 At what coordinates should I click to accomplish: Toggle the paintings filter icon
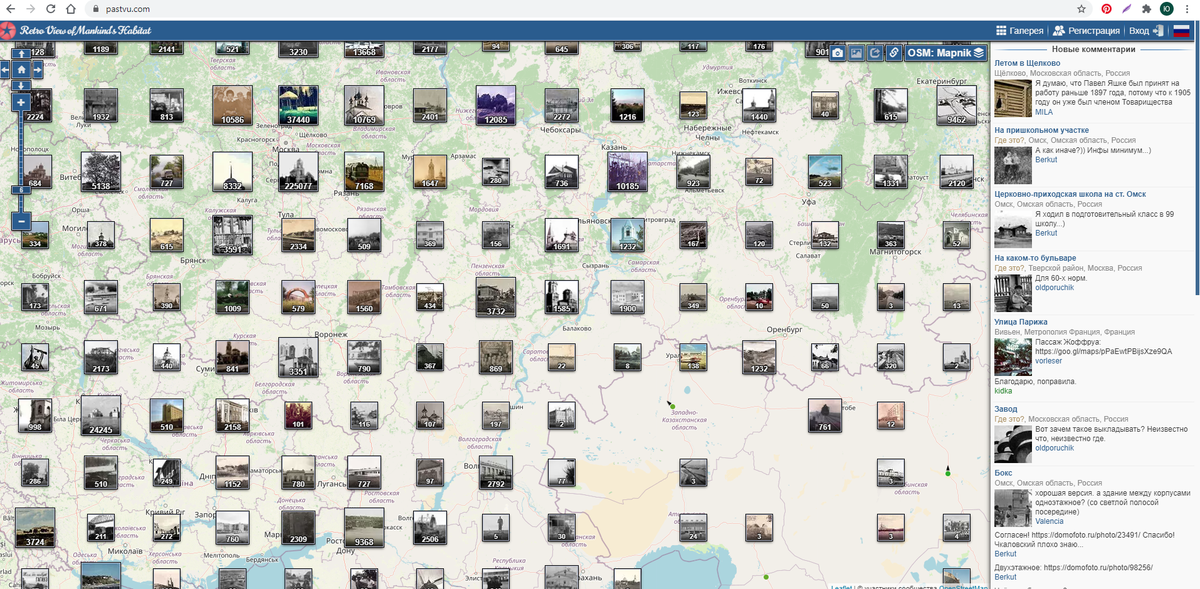pos(857,53)
